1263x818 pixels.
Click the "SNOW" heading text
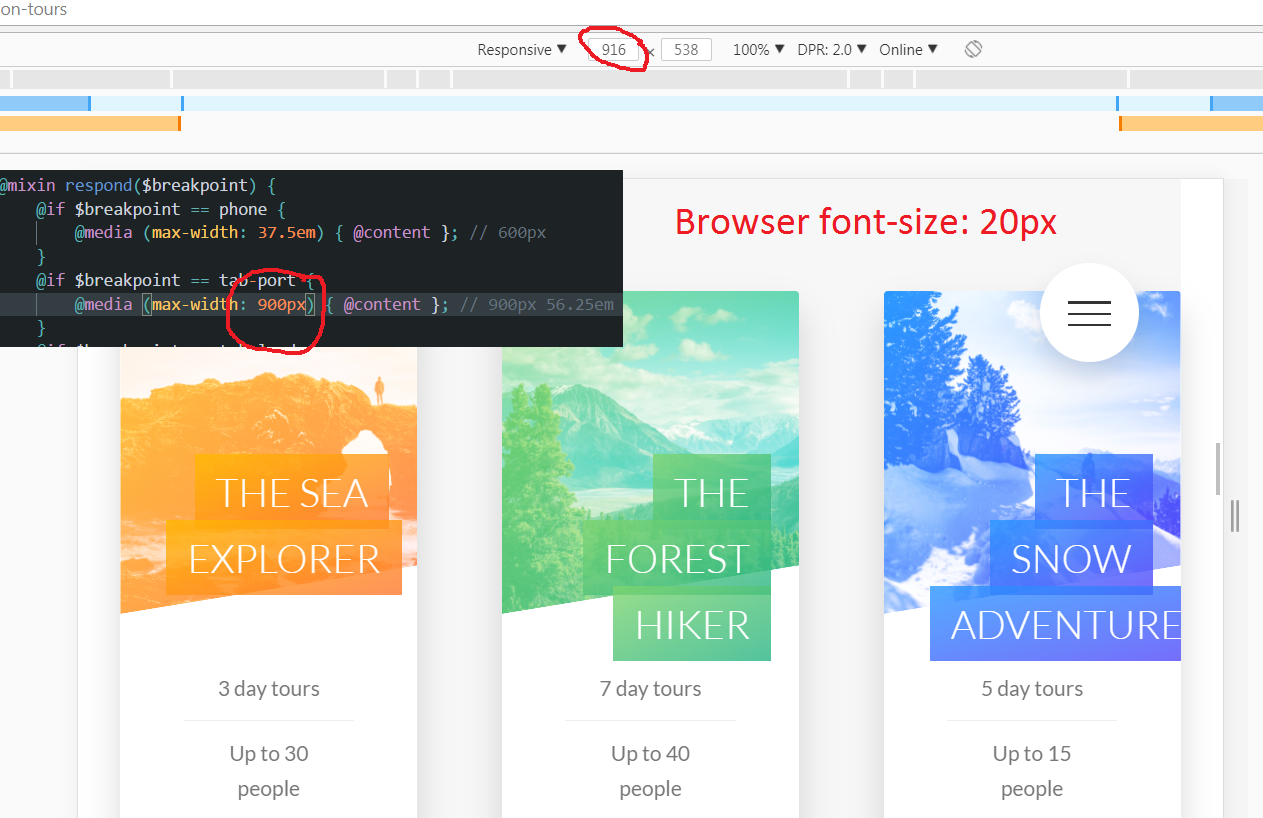(1070, 559)
